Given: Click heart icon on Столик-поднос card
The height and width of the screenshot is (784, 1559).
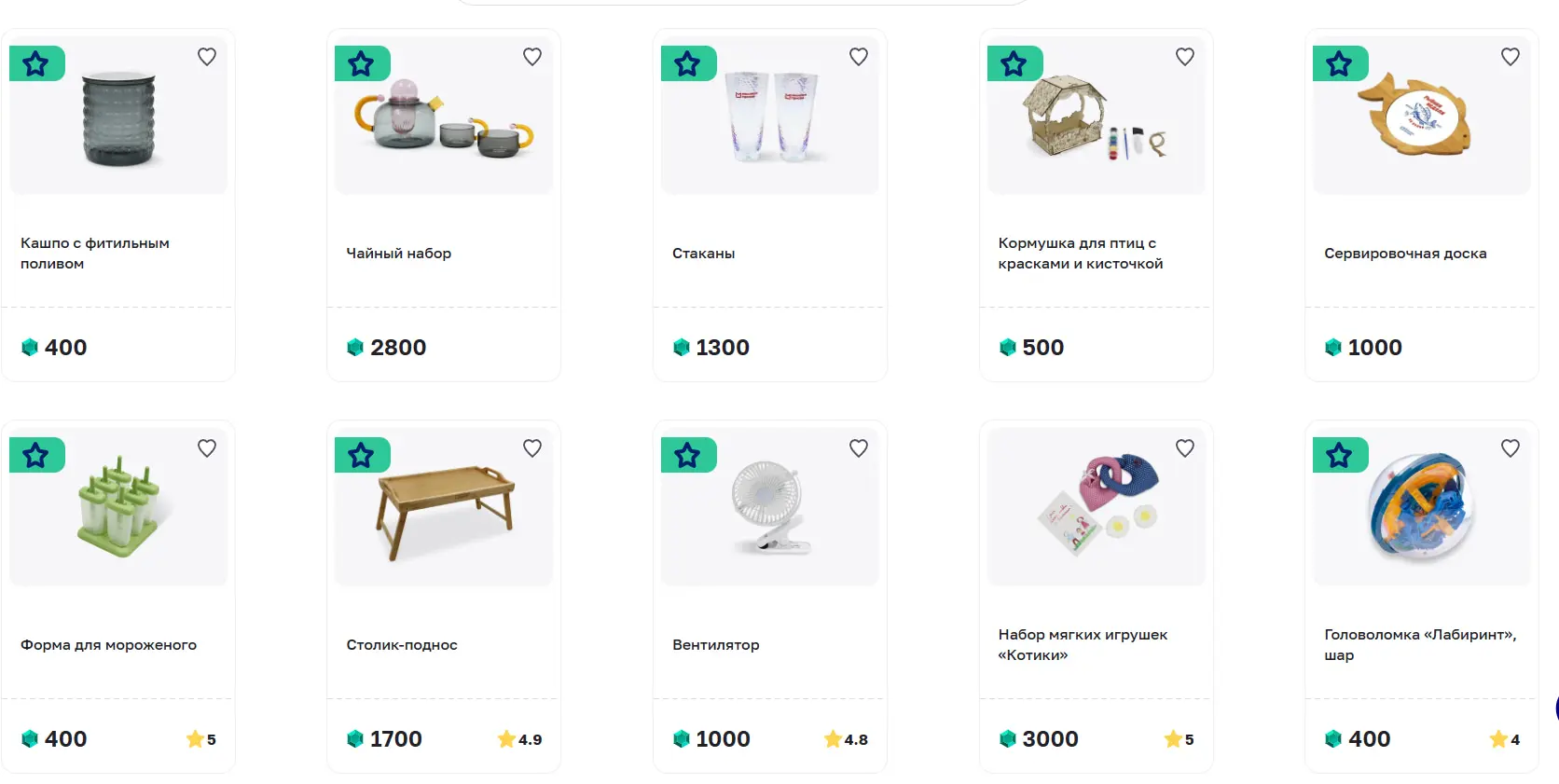Looking at the screenshot, I should (x=532, y=448).
